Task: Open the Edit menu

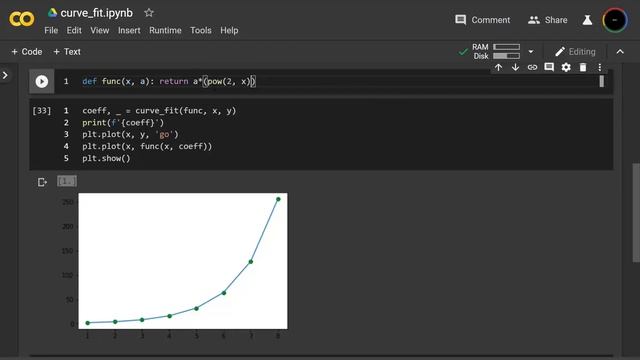Action: [x=74, y=30]
